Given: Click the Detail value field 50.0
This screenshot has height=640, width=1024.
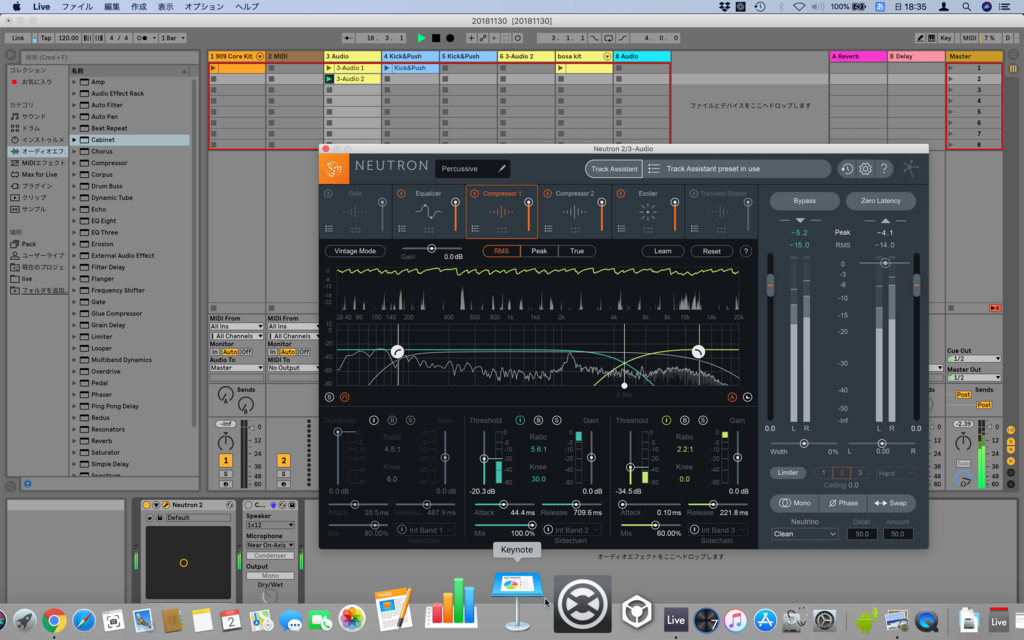Looking at the screenshot, I should tap(862, 534).
